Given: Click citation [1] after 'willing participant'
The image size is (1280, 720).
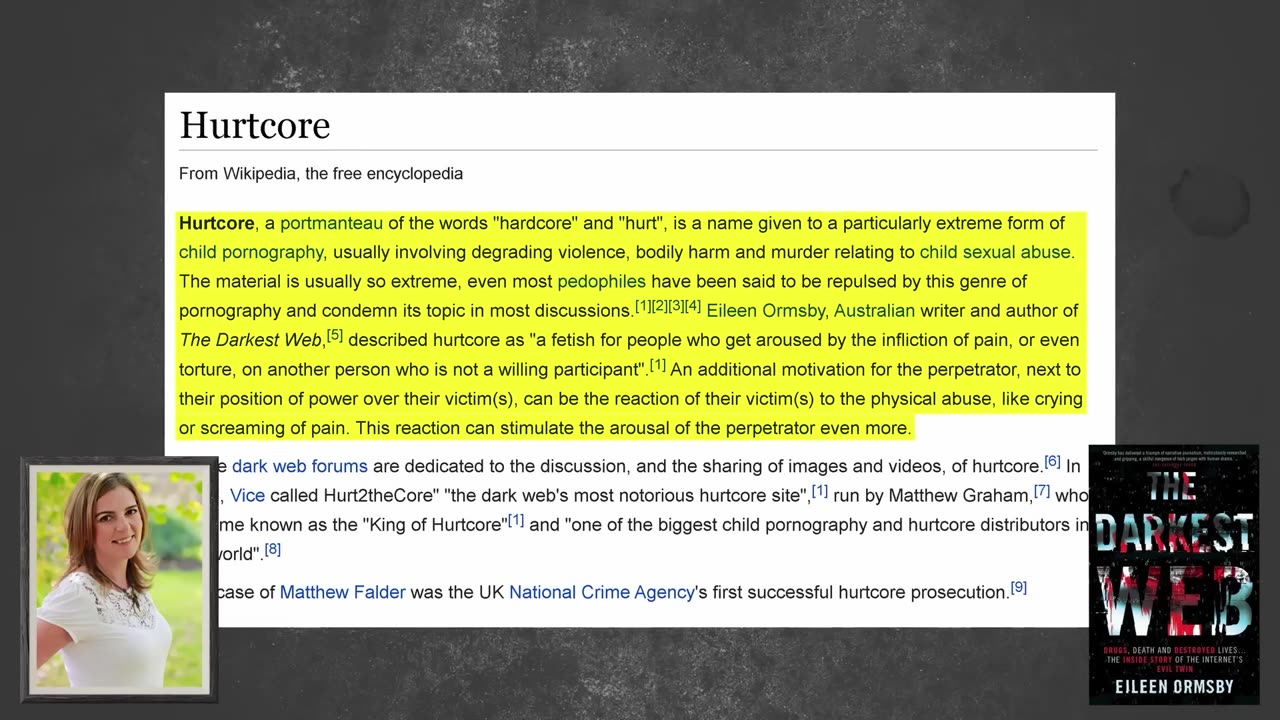Looking at the screenshot, I should (x=658, y=365).
